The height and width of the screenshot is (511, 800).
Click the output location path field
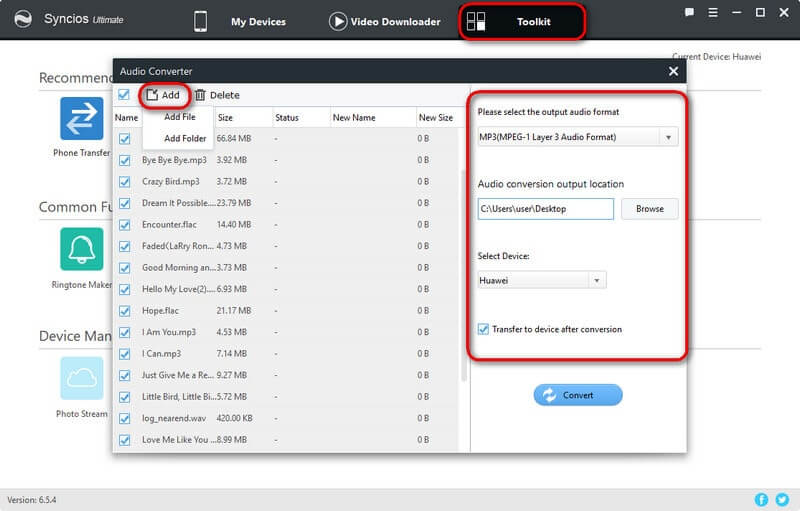(x=545, y=209)
